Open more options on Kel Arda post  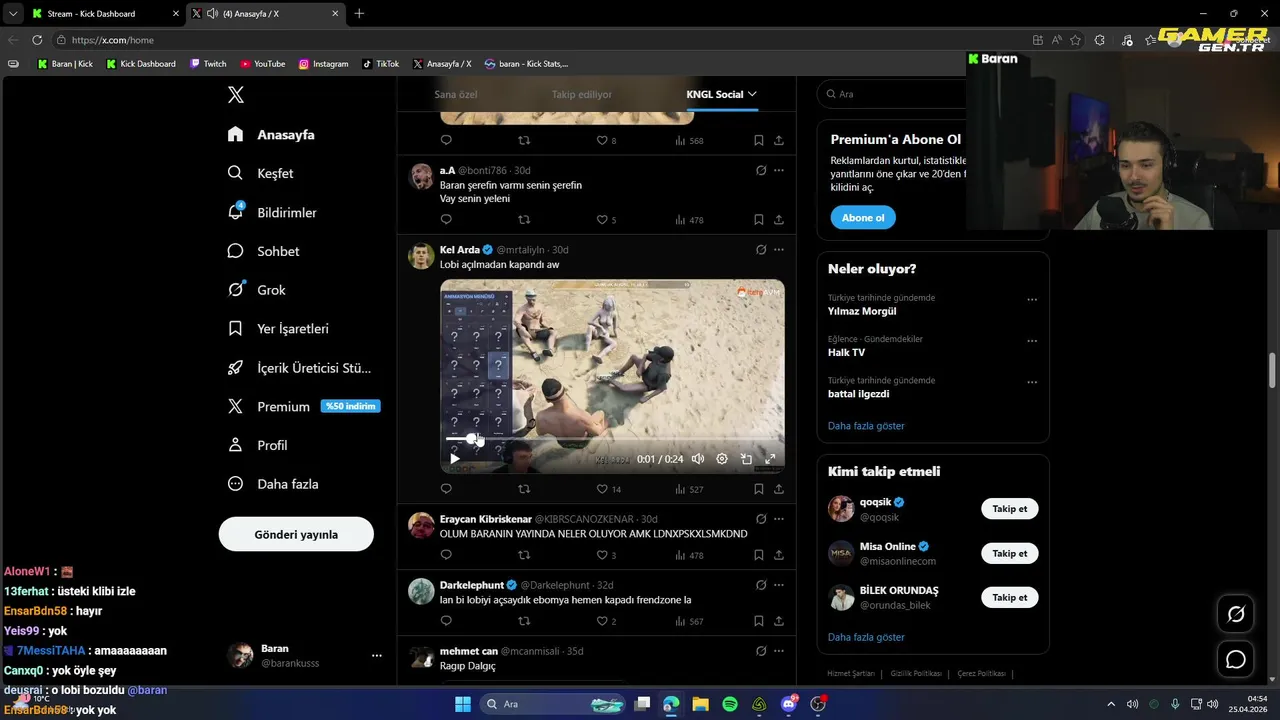click(x=779, y=249)
